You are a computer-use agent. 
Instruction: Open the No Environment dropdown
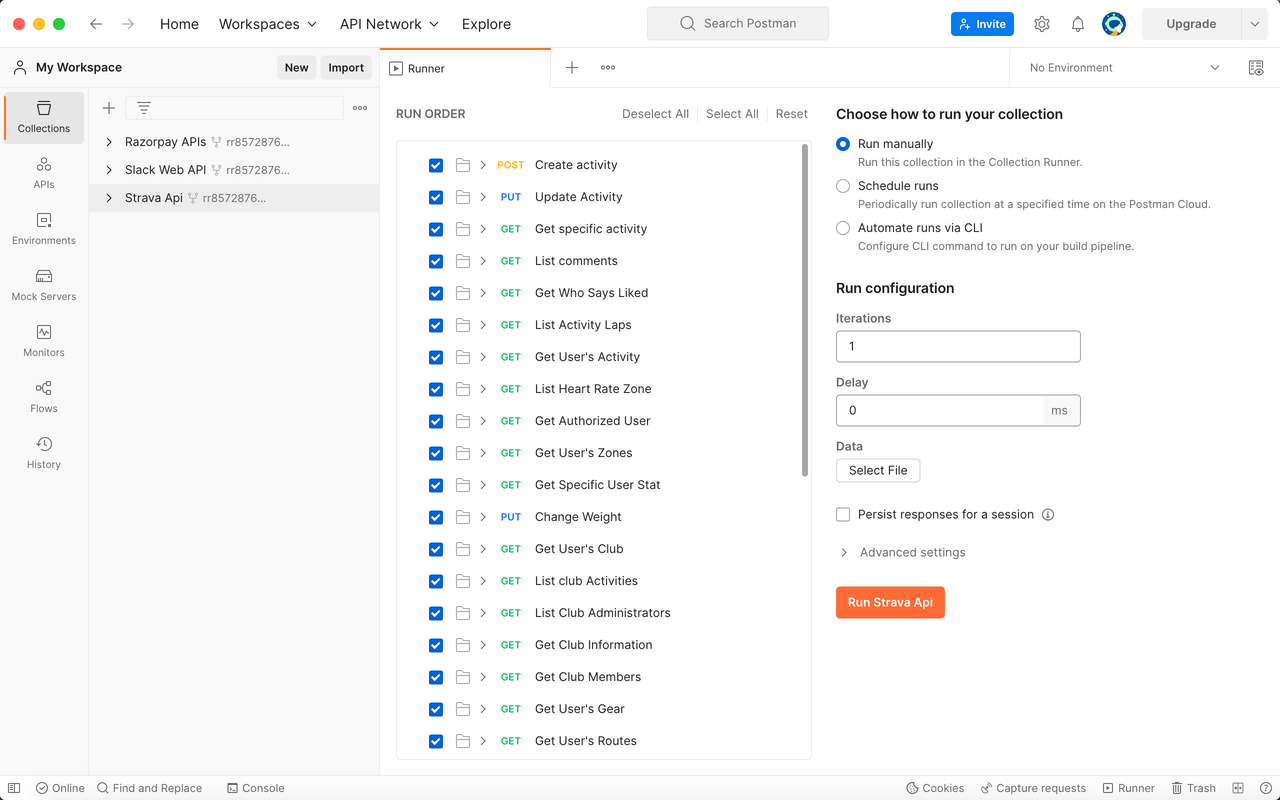coord(1124,68)
